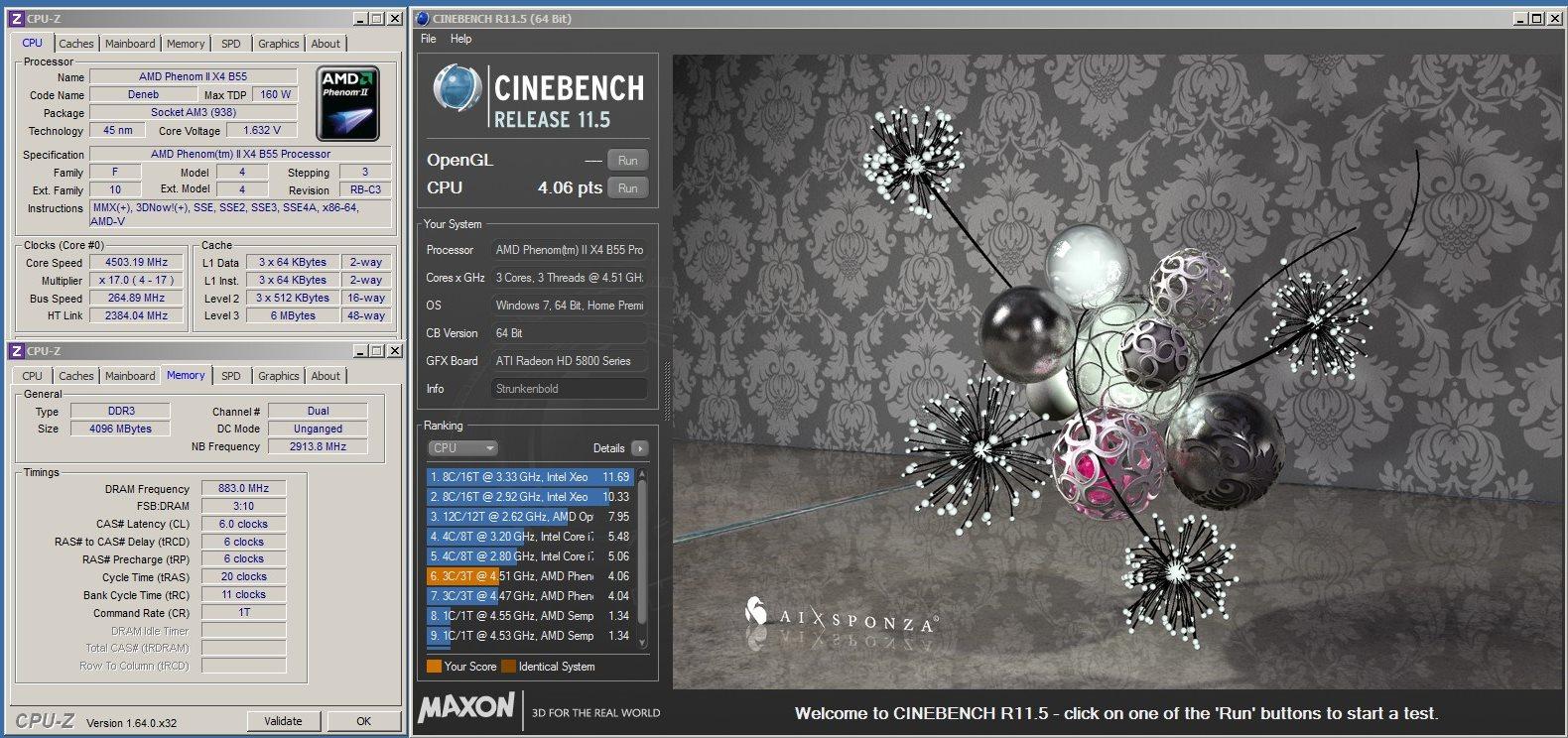1568x738 pixels.
Task: Click the ranking list scrollbar up arrow
Action: tap(642, 475)
